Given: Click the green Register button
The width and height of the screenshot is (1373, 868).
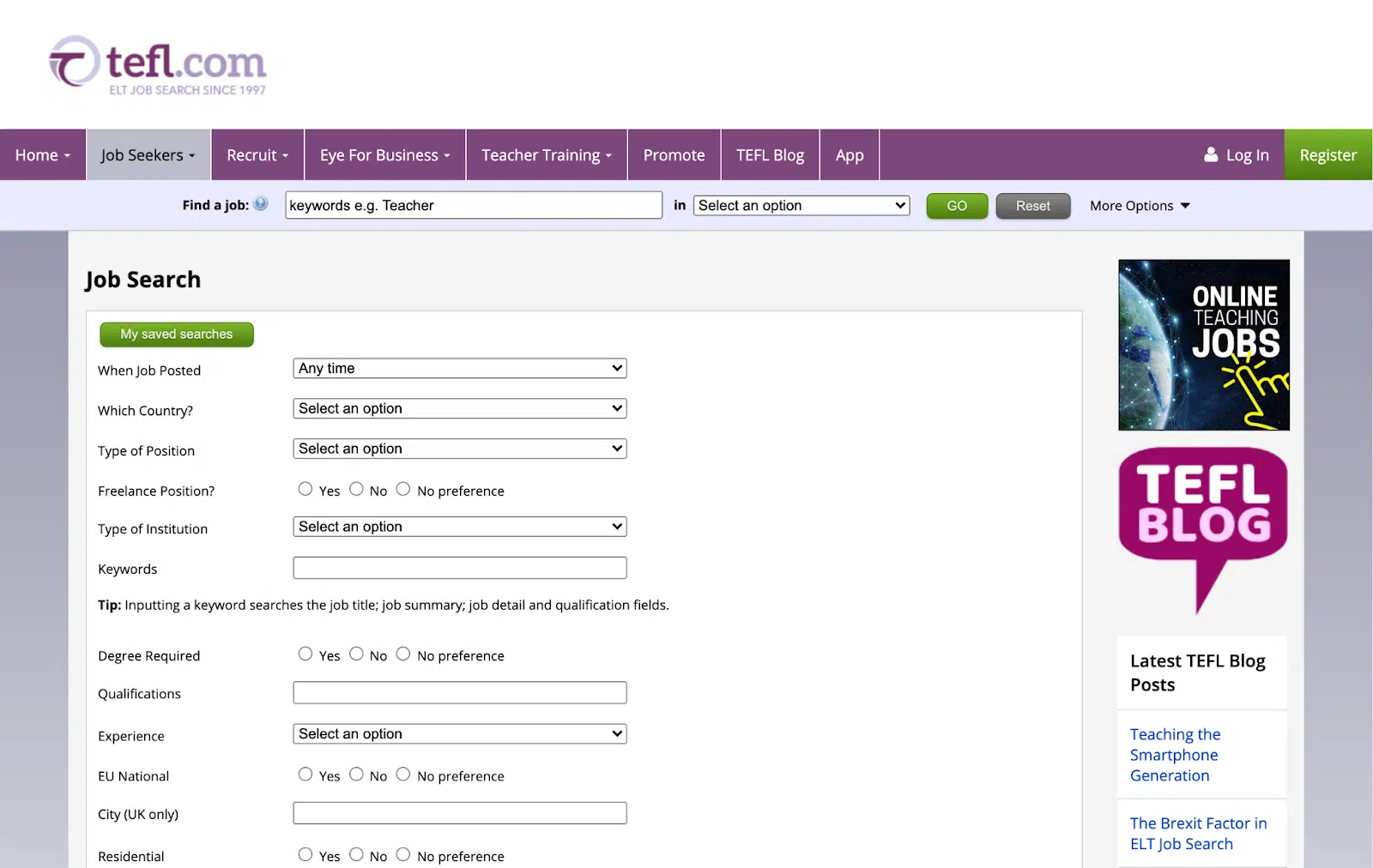Looking at the screenshot, I should click(1328, 154).
